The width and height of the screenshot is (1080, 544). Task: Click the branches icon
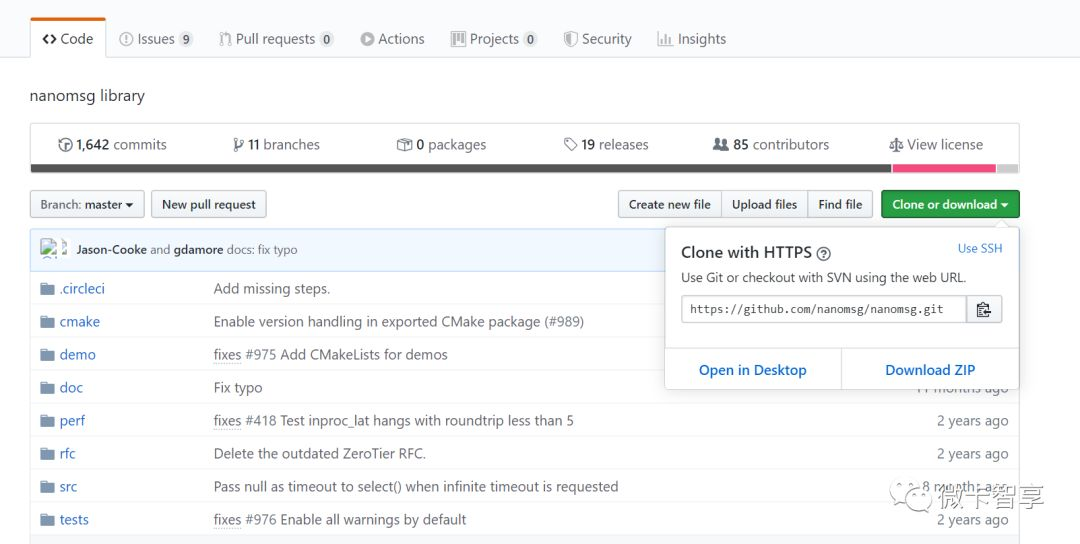[x=238, y=145]
